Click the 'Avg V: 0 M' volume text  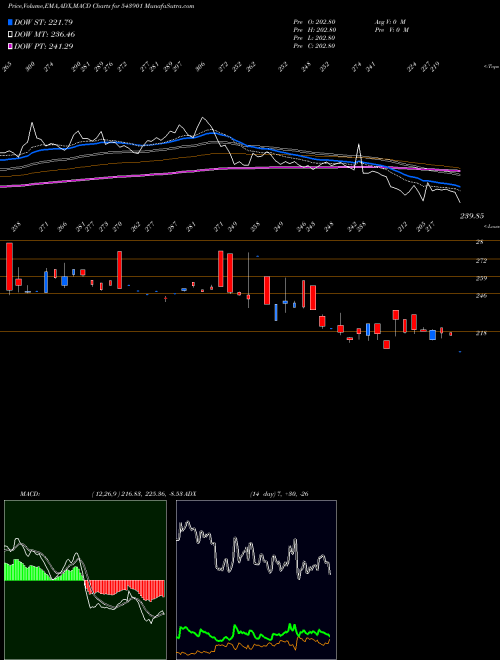point(390,22)
